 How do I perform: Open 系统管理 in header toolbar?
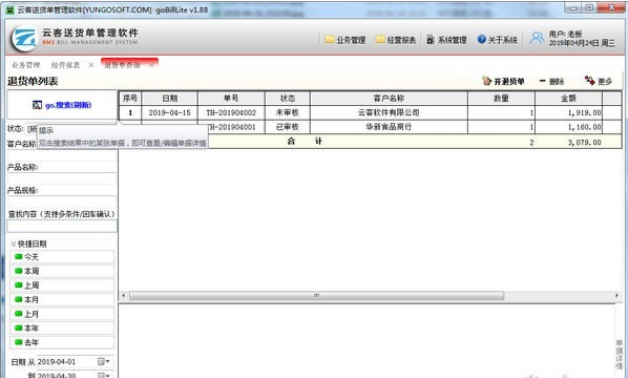click(x=447, y=40)
